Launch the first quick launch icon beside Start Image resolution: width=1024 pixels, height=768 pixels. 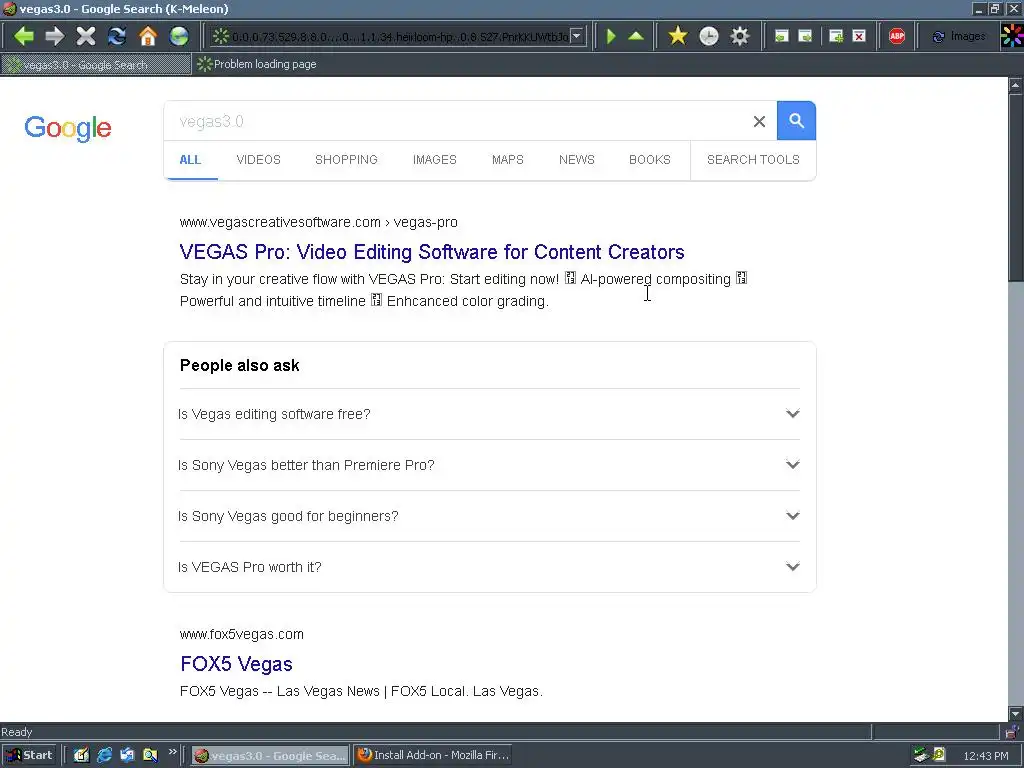pyautogui.click(x=81, y=756)
